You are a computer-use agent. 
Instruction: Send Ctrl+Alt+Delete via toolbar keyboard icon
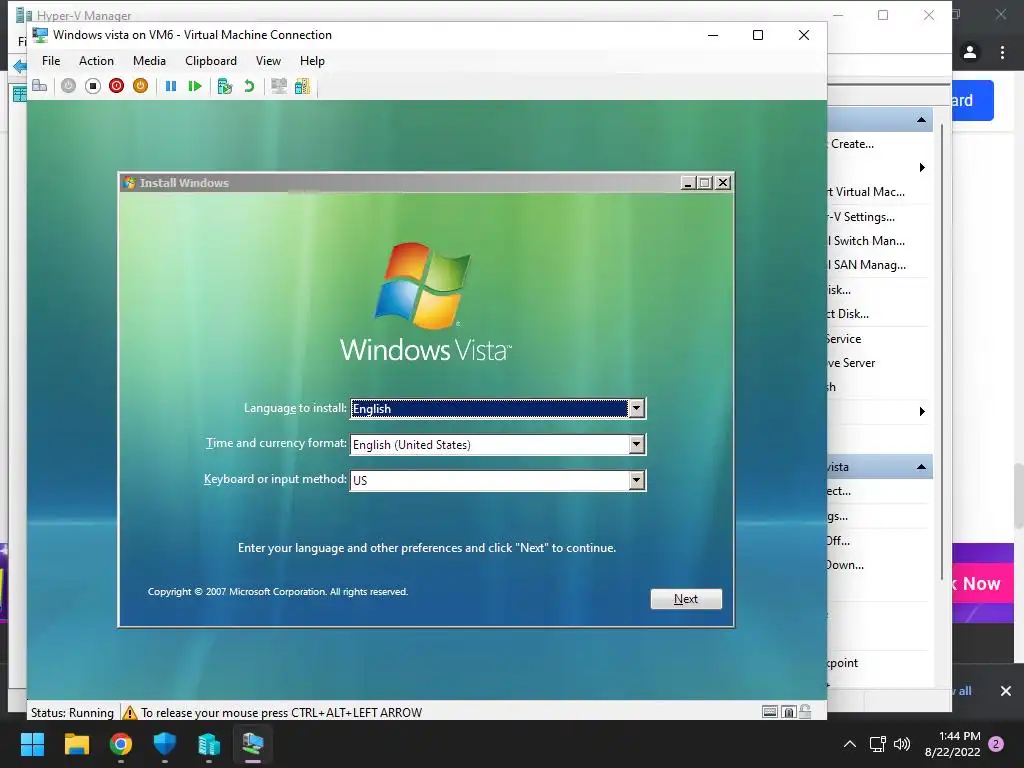pyautogui.click(x=40, y=86)
